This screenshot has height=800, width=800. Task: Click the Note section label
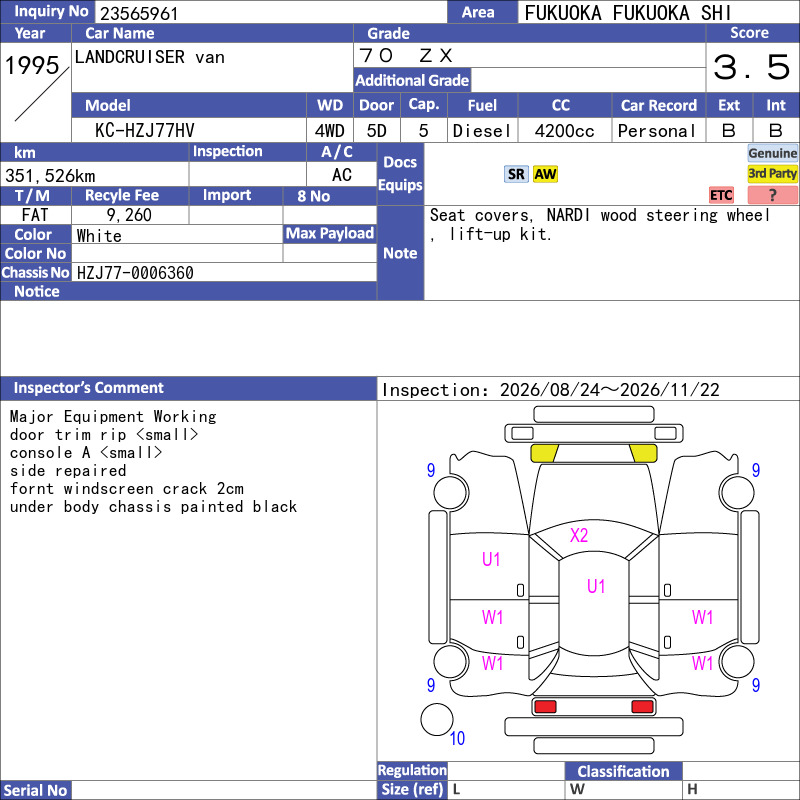(x=401, y=253)
